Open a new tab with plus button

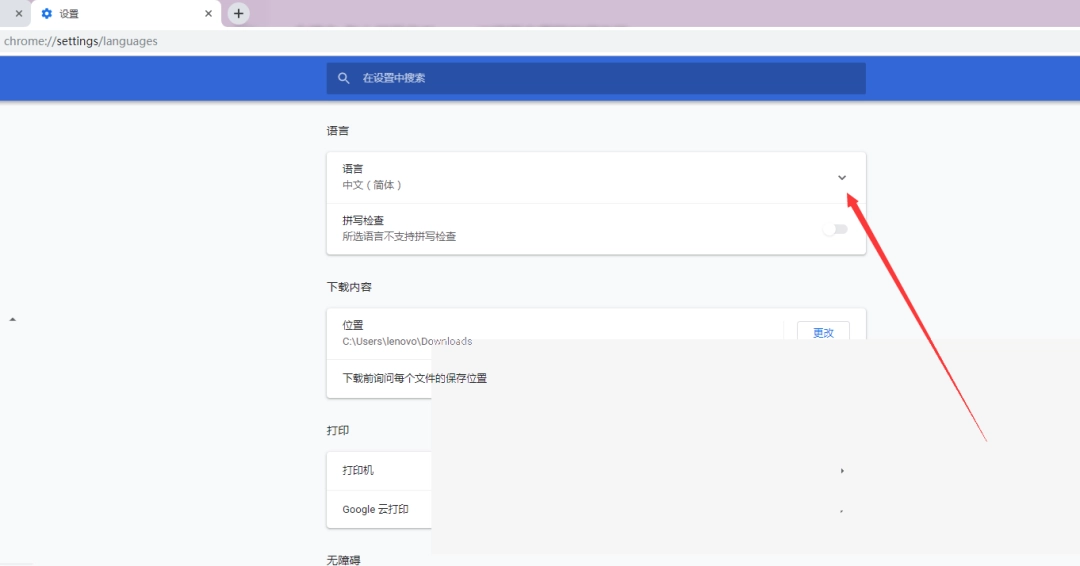(x=238, y=13)
